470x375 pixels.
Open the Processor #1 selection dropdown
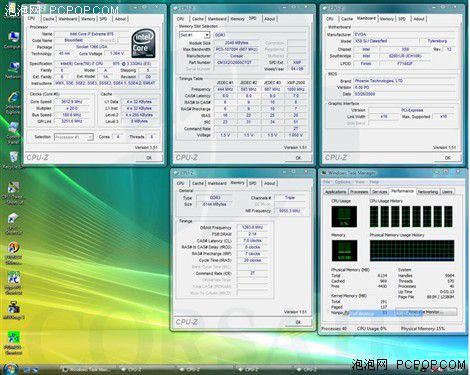73,137
